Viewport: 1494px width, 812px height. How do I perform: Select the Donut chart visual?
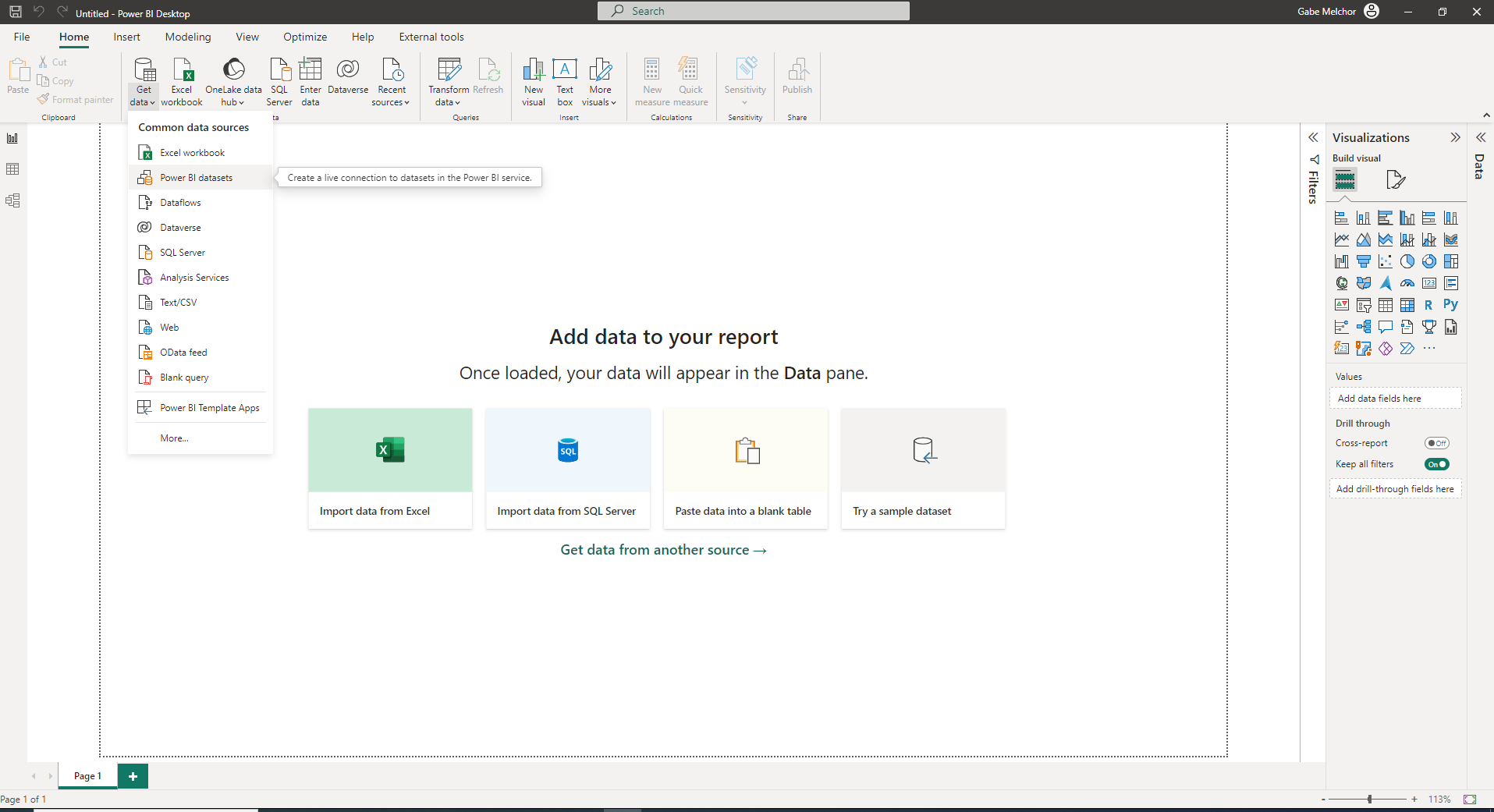[x=1428, y=261]
